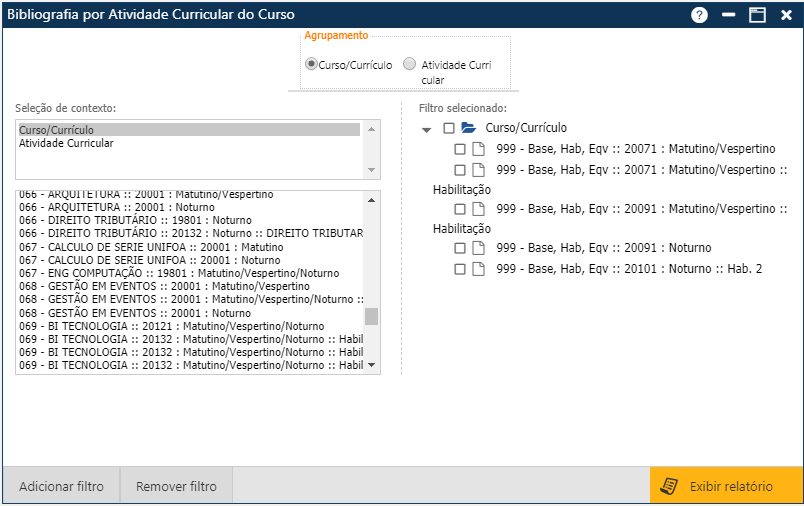
Task: Tick checkbox for 20071 Matutino/Vespertino item
Action: coord(460,149)
